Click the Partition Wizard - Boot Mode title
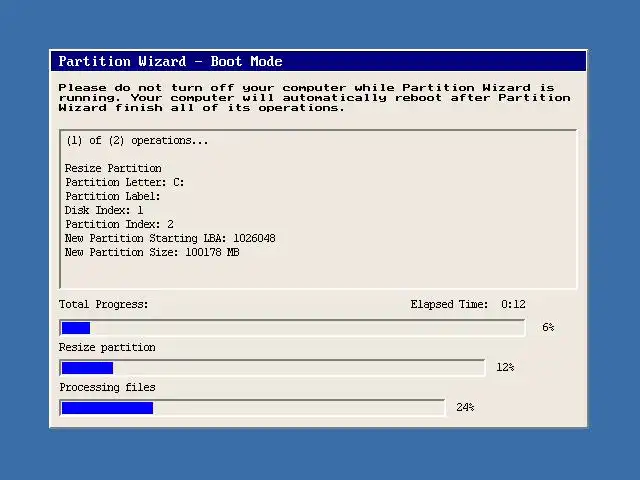Viewport: 640px width, 480px height. 171,61
